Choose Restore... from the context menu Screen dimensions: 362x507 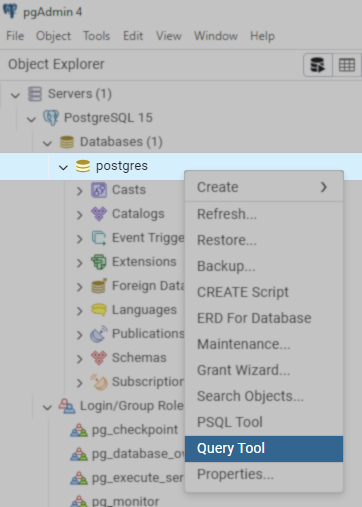[x=264, y=240]
